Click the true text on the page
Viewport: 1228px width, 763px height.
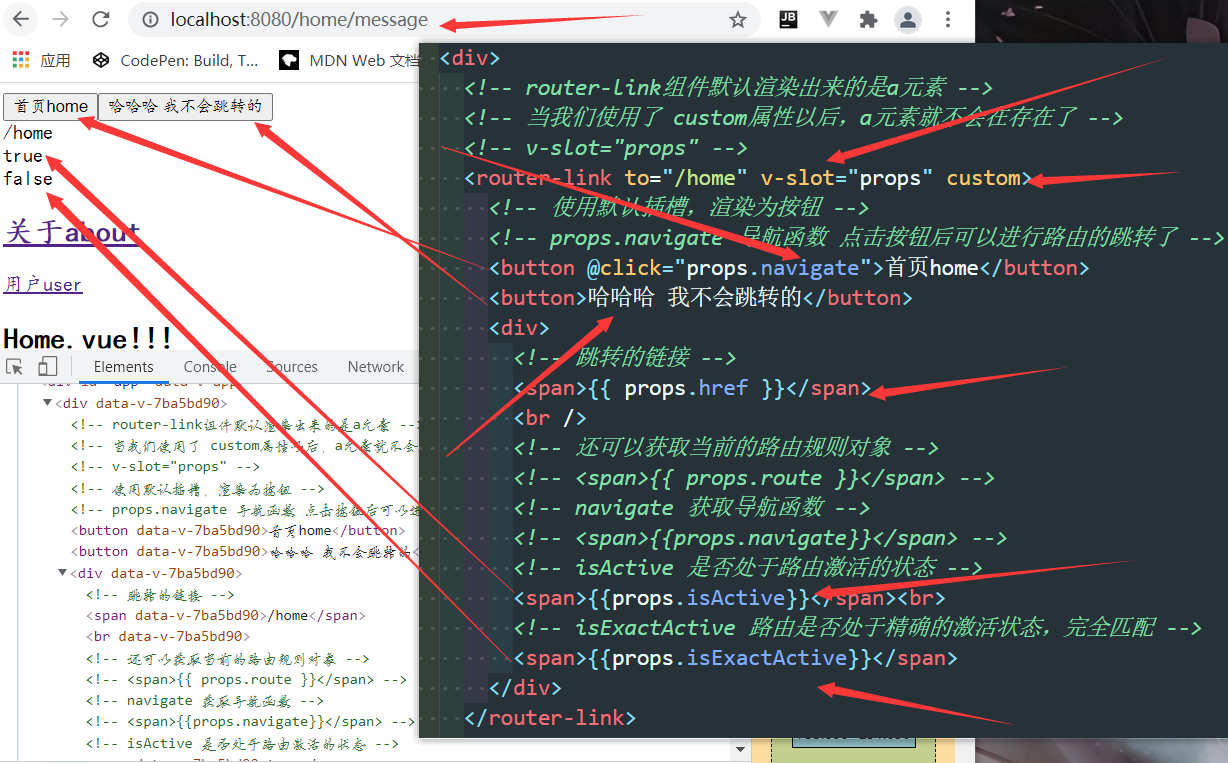23,156
